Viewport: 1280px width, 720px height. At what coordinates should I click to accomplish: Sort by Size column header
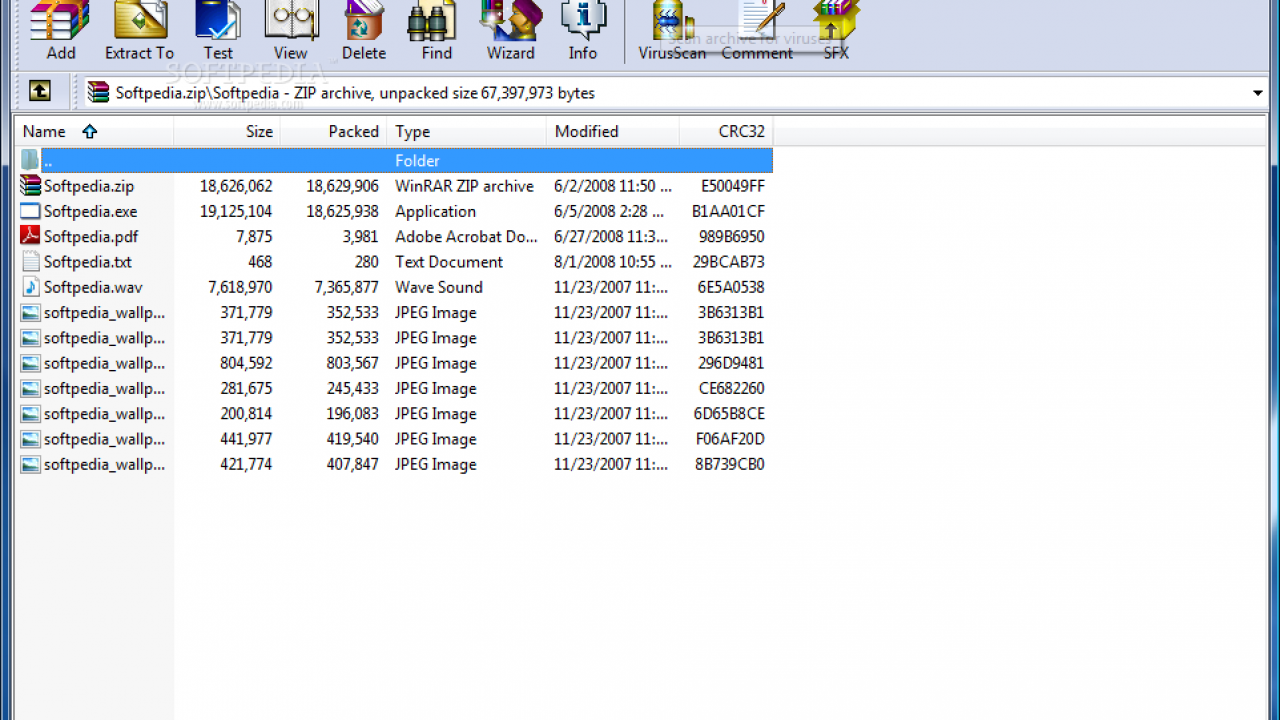[227, 131]
